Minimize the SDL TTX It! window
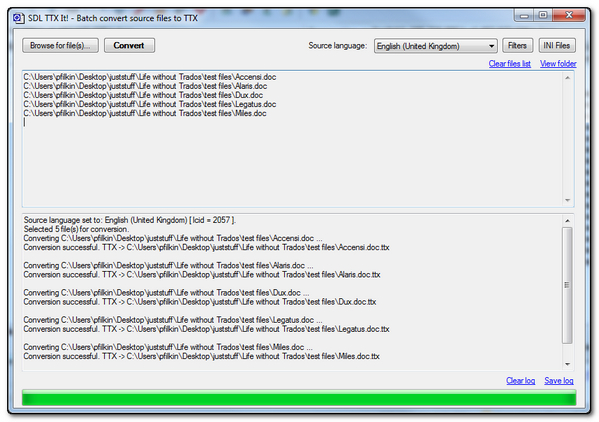 (524, 16)
